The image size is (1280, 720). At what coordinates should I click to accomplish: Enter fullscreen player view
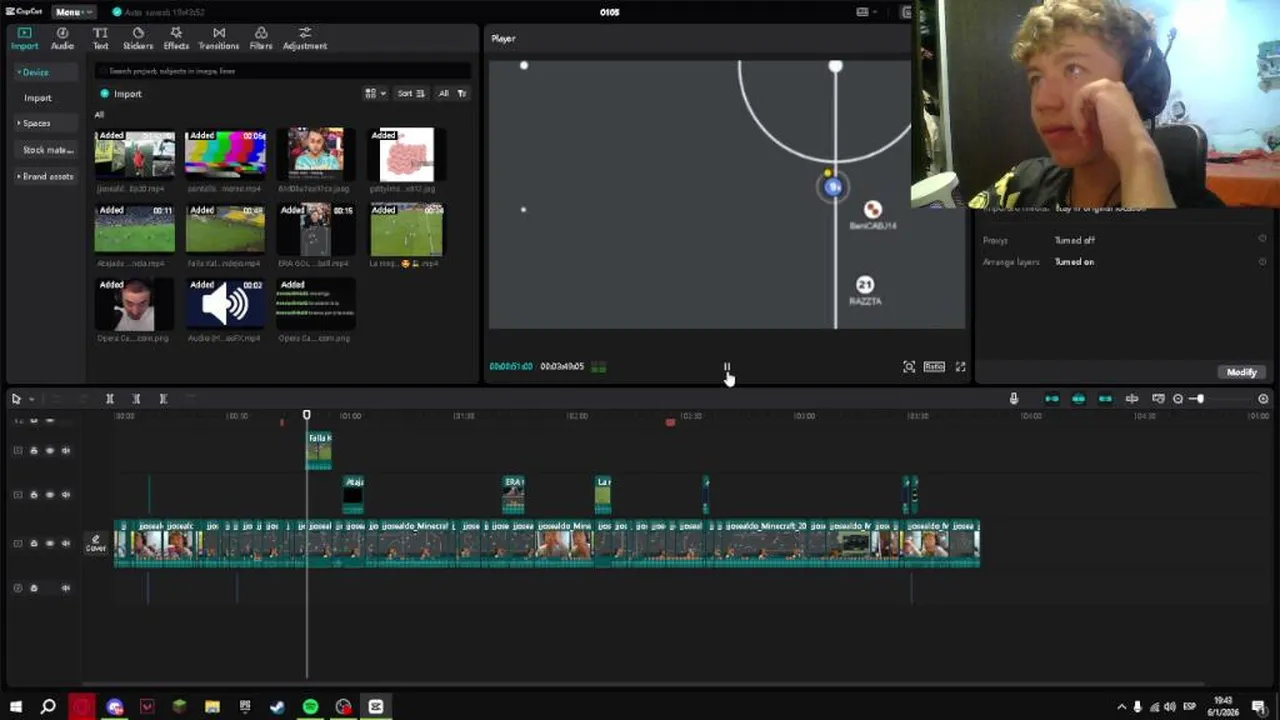[960, 367]
